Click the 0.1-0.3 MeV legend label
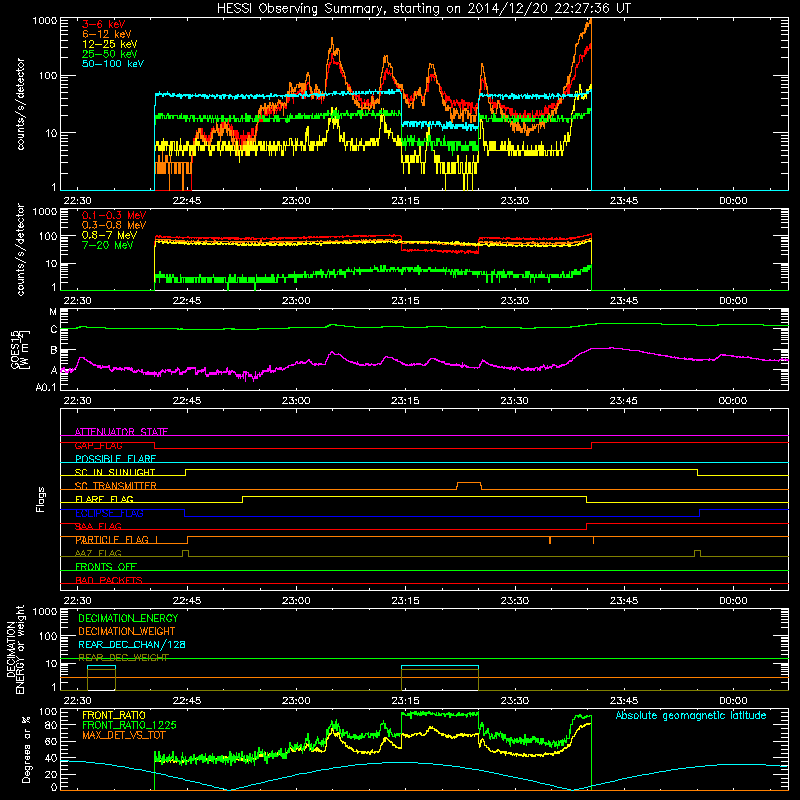This screenshot has width=800, height=800. click(x=114, y=215)
